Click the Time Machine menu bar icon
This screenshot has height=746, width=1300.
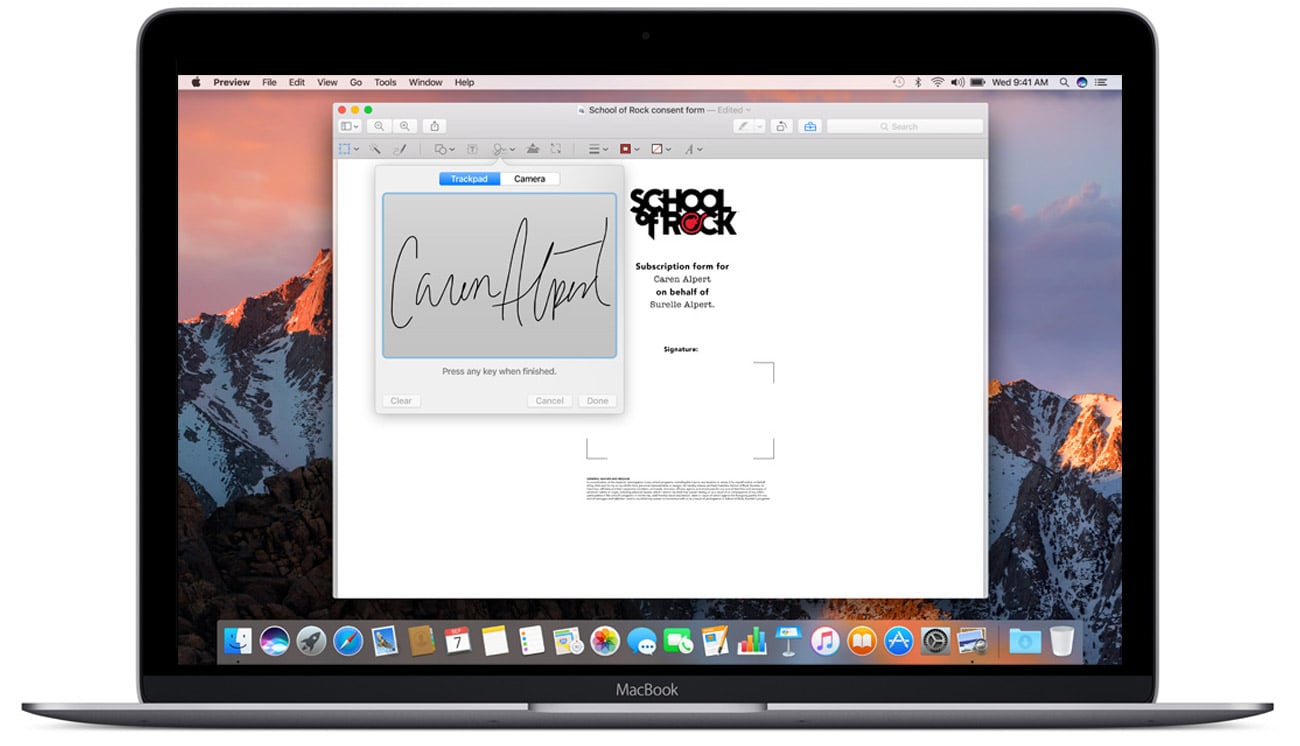tap(899, 82)
